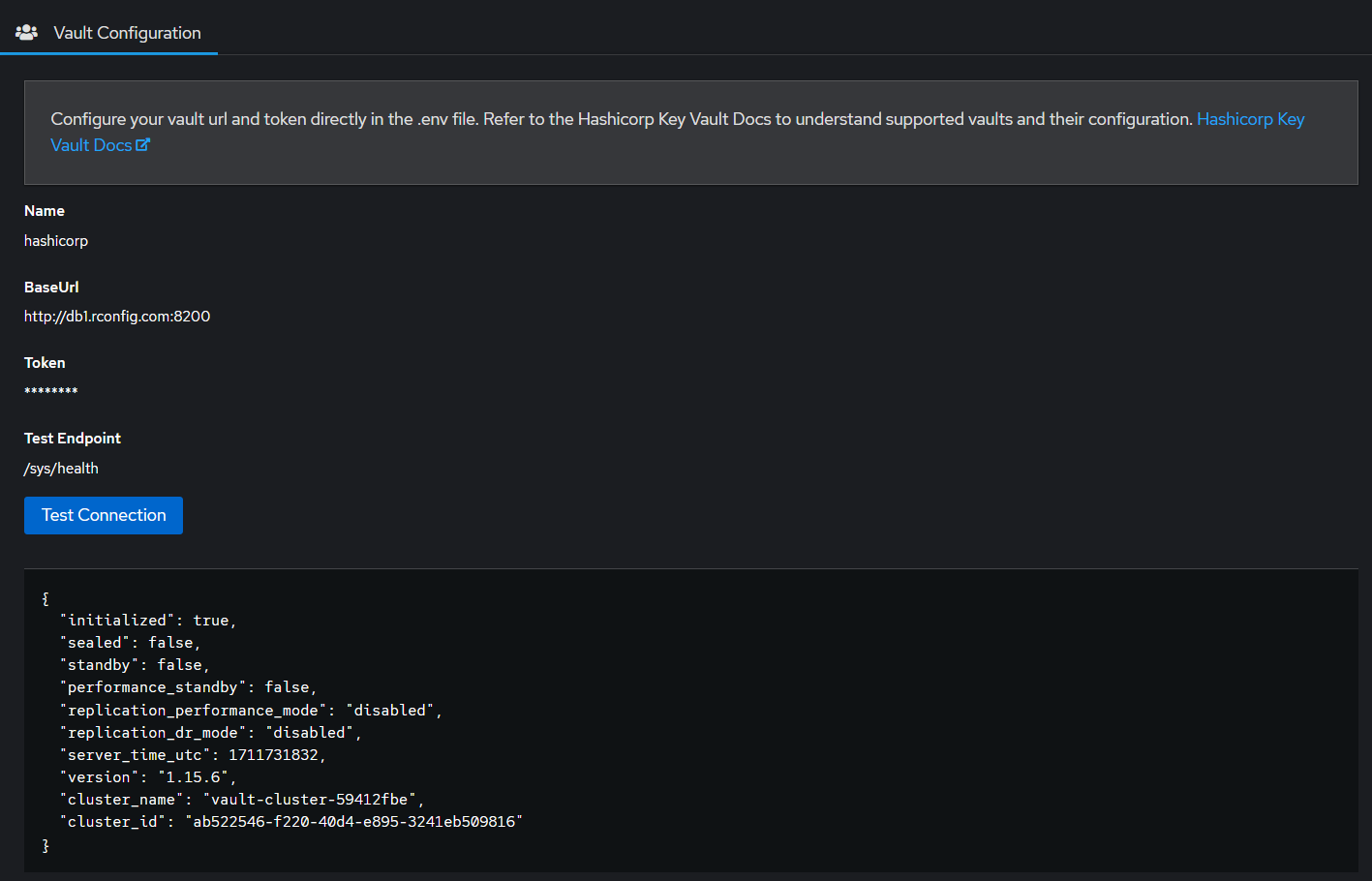The height and width of the screenshot is (881, 1372).
Task: Click the Name field label
Action: [x=45, y=211]
